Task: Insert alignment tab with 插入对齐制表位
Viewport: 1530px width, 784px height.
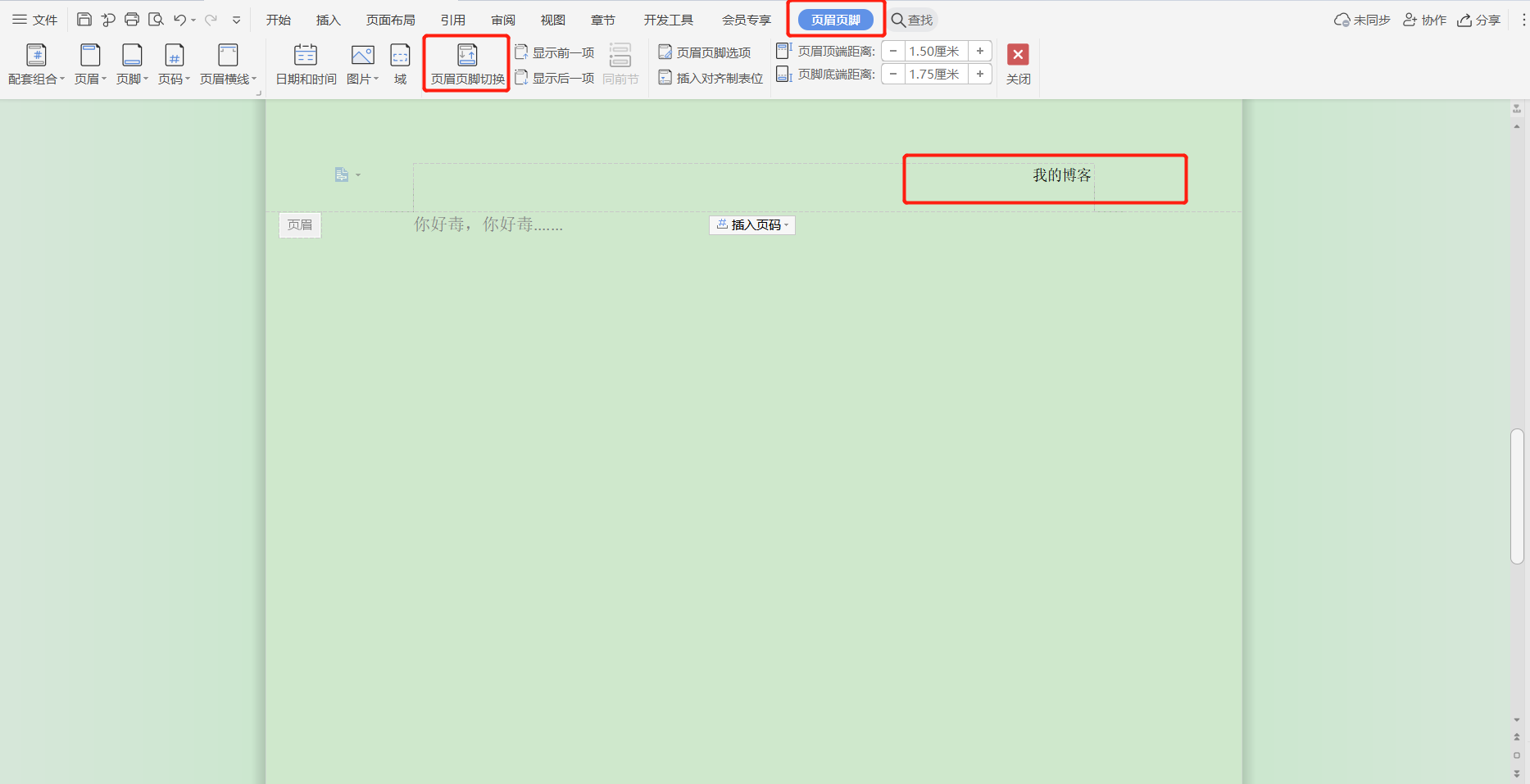Action: tap(710, 78)
